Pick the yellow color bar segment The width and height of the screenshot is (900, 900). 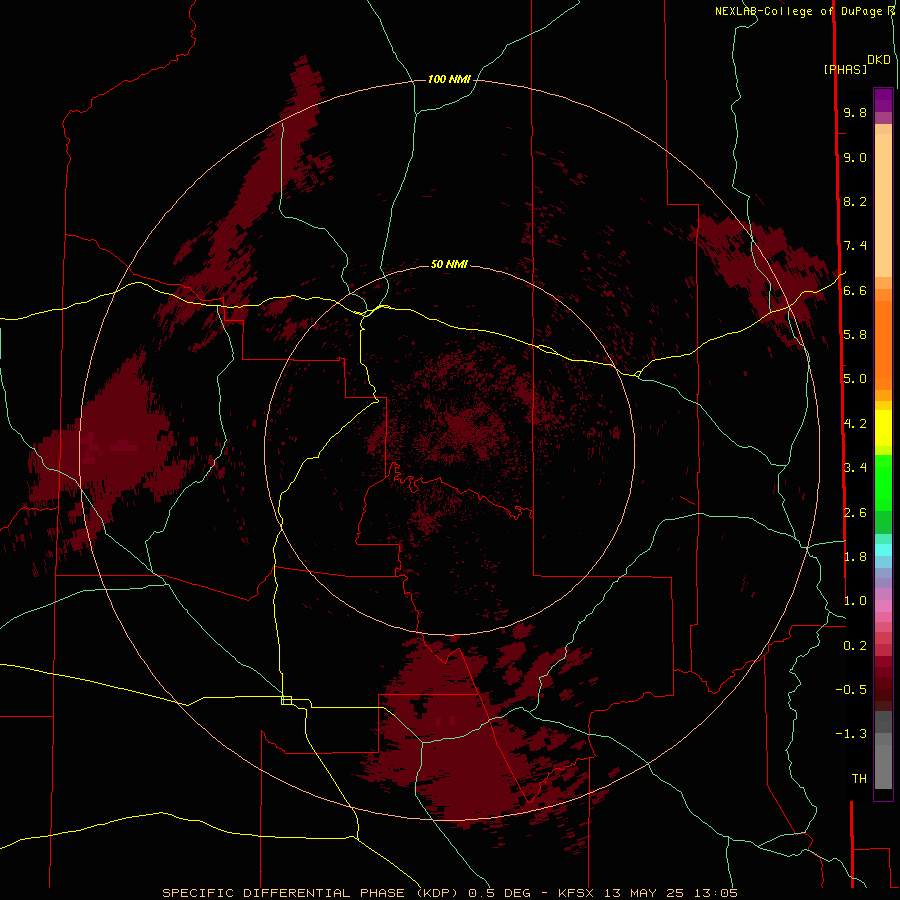coord(883,428)
